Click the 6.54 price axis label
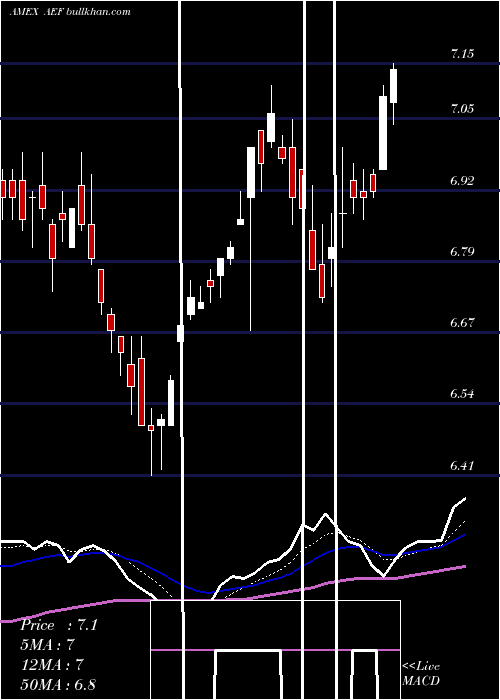 point(462,394)
